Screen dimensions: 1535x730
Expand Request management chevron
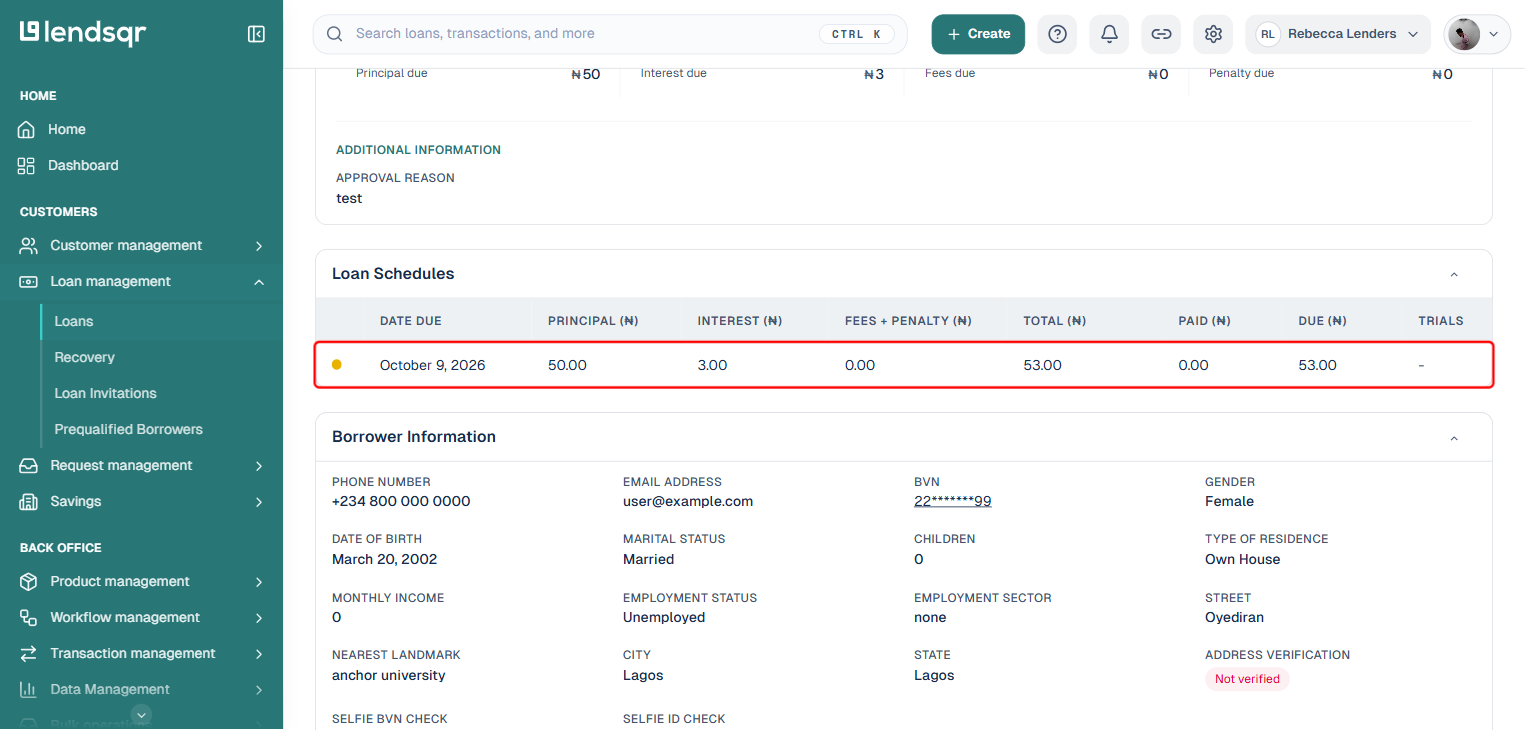point(259,466)
